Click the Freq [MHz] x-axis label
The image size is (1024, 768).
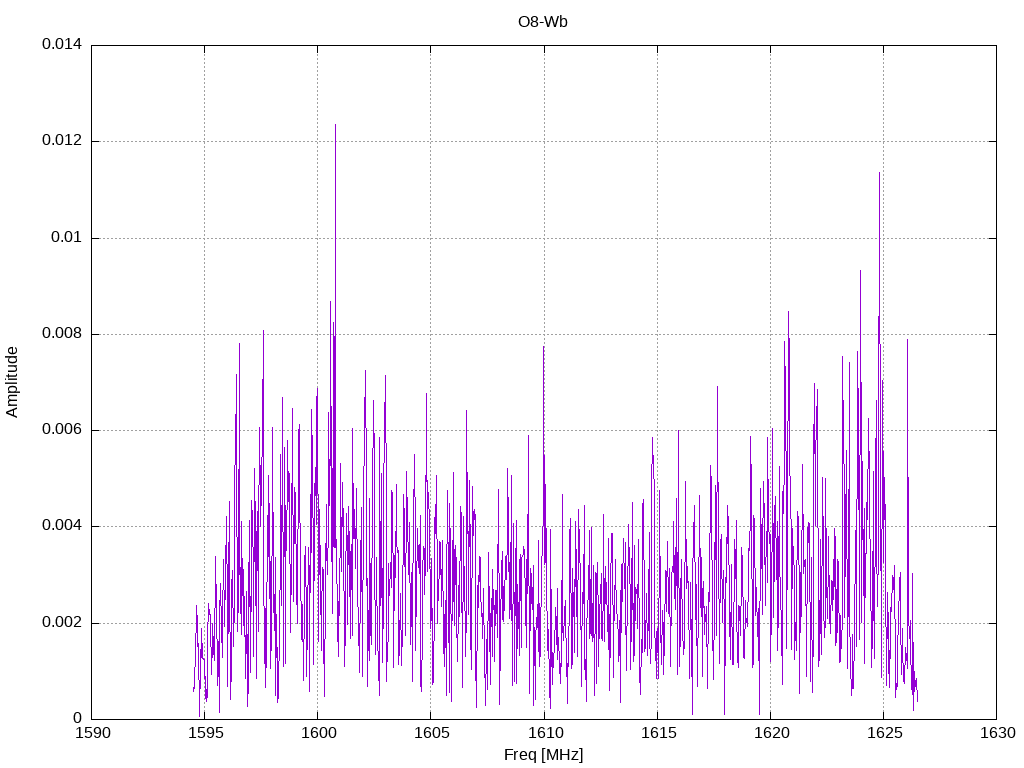[543, 755]
